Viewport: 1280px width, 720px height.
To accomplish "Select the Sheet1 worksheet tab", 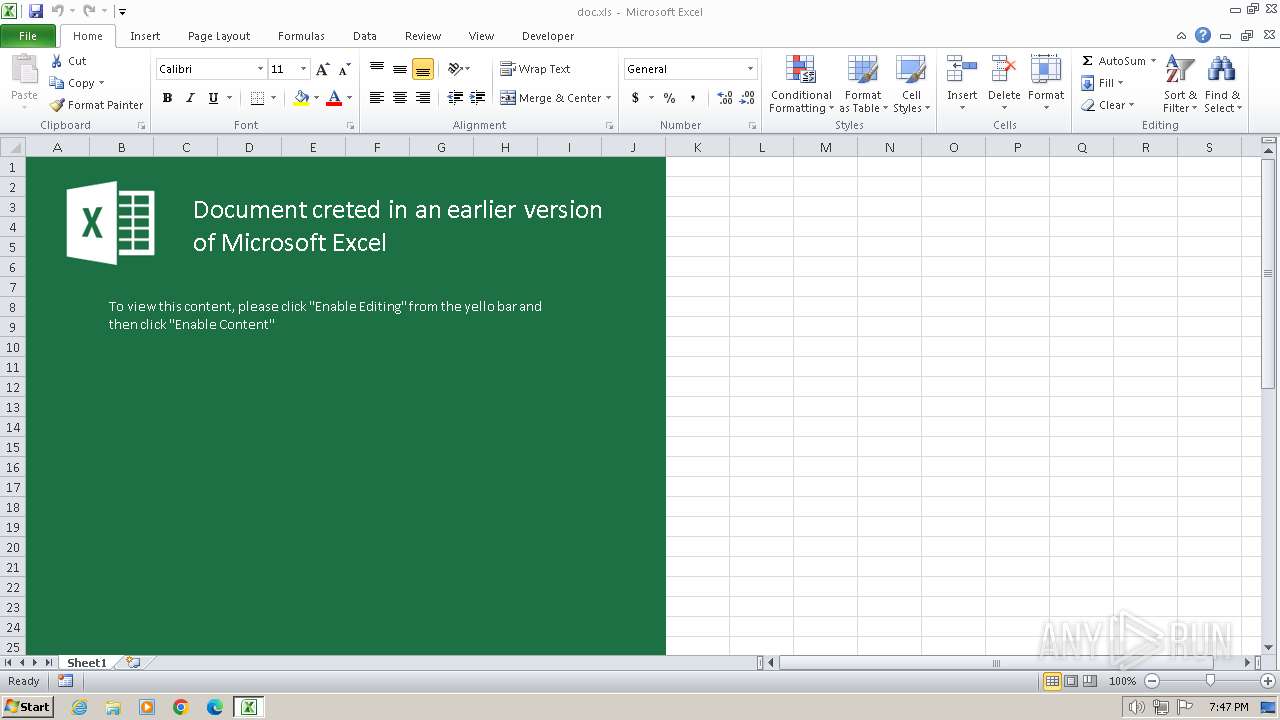I will pyautogui.click(x=86, y=663).
